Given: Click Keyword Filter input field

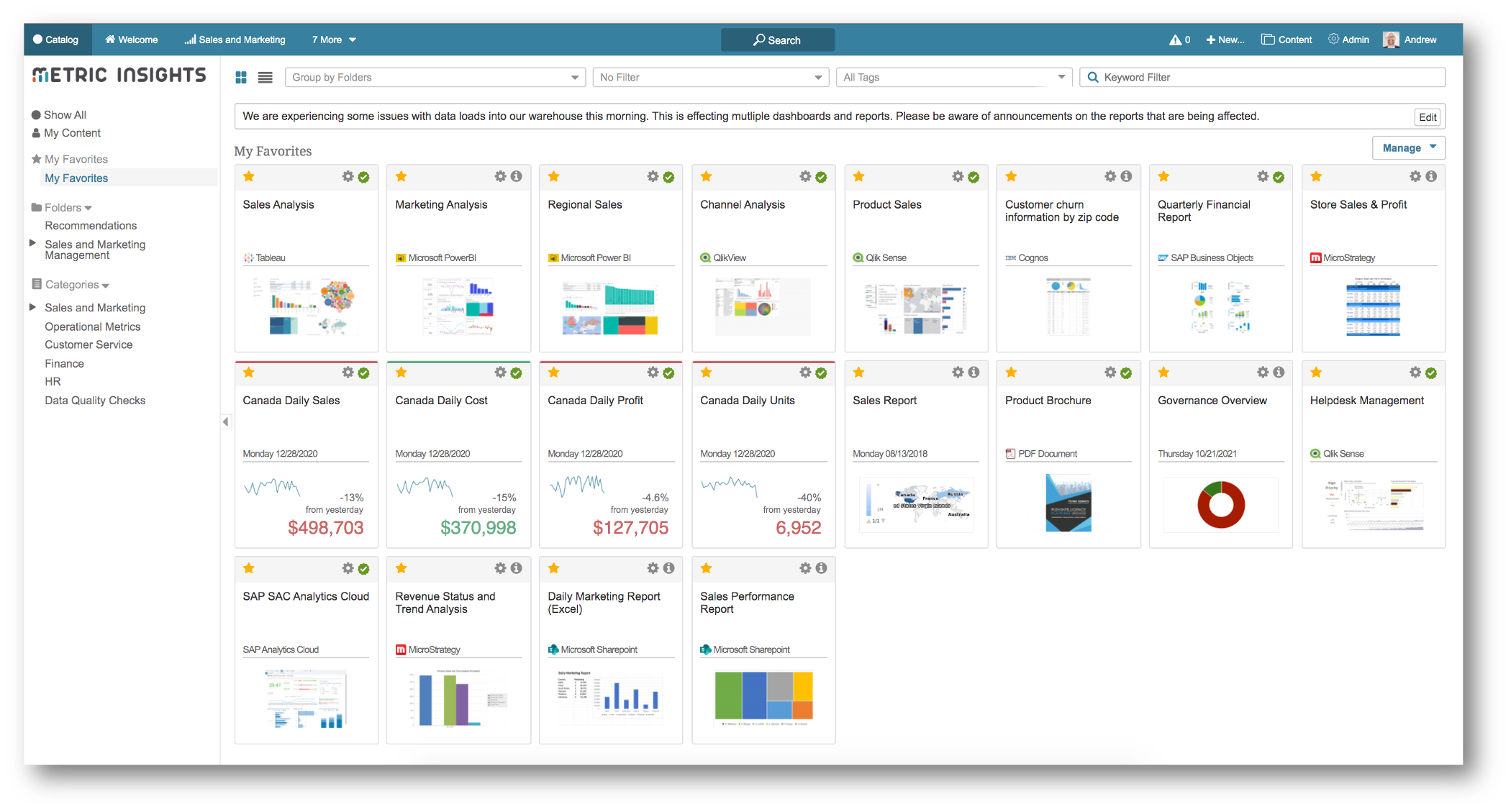Looking at the screenshot, I should click(x=1263, y=78).
